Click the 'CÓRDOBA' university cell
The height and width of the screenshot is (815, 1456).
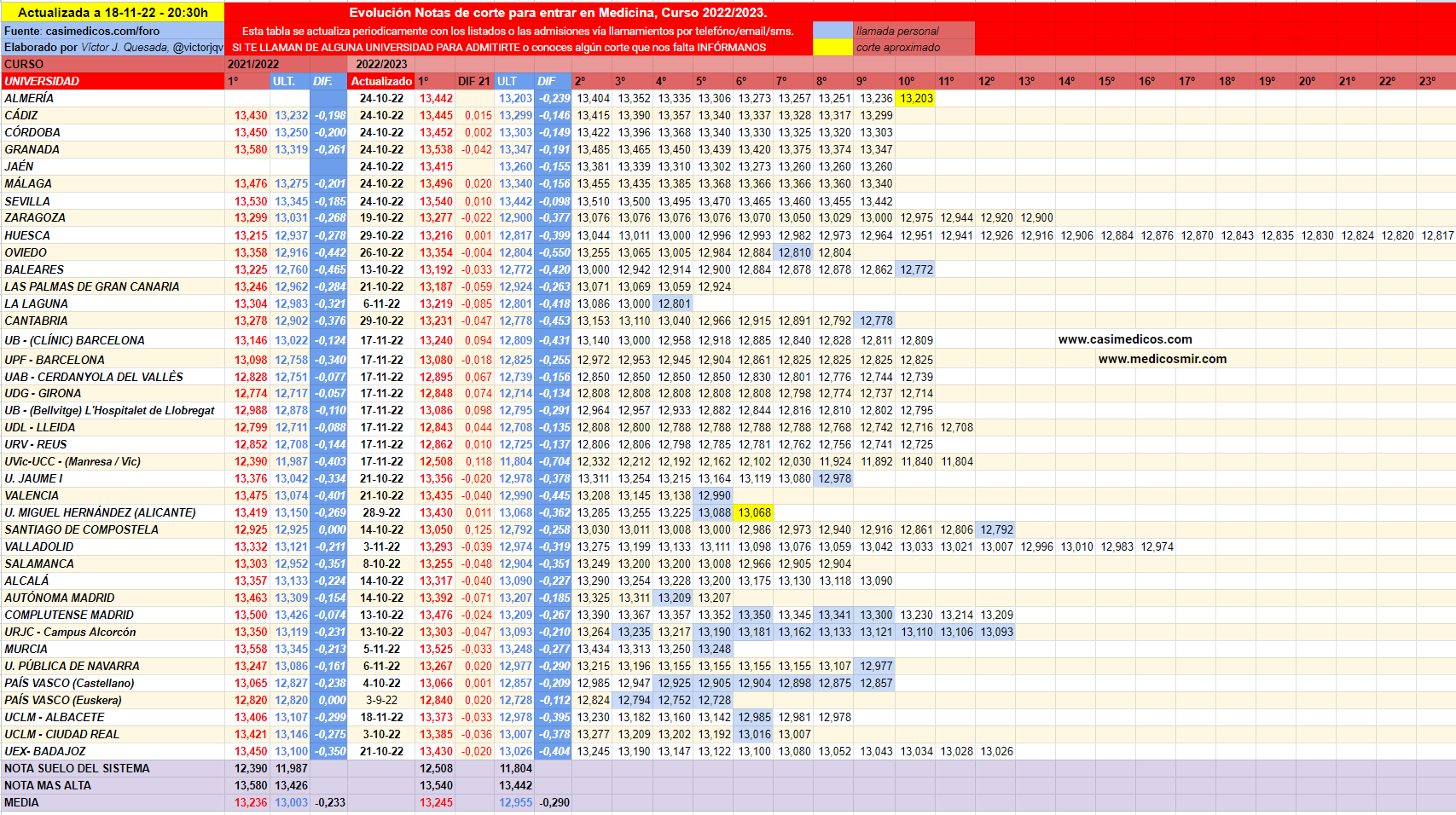click(113, 132)
